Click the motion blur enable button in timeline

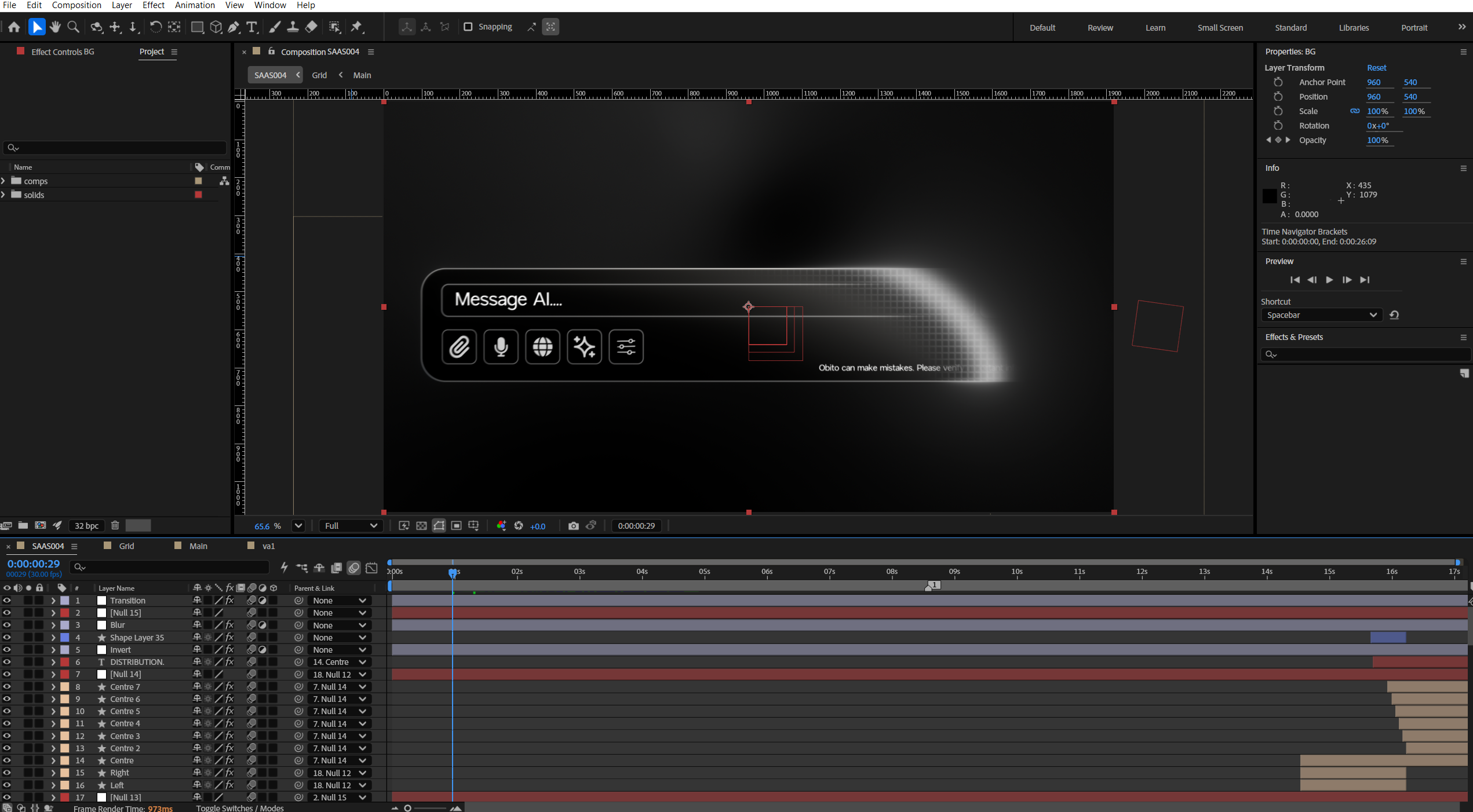click(354, 568)
